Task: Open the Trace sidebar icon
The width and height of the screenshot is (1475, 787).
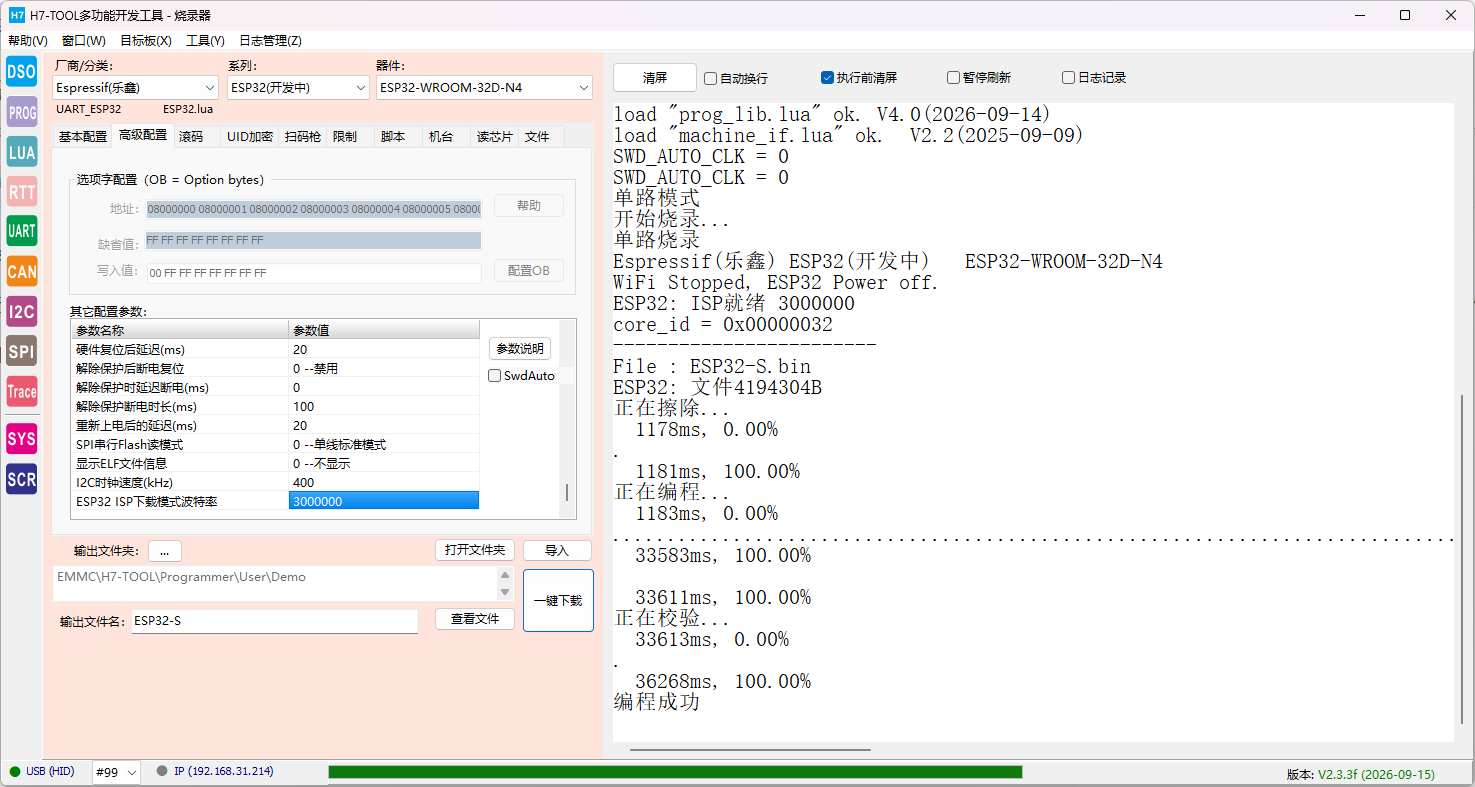Action: click(21, 391)
